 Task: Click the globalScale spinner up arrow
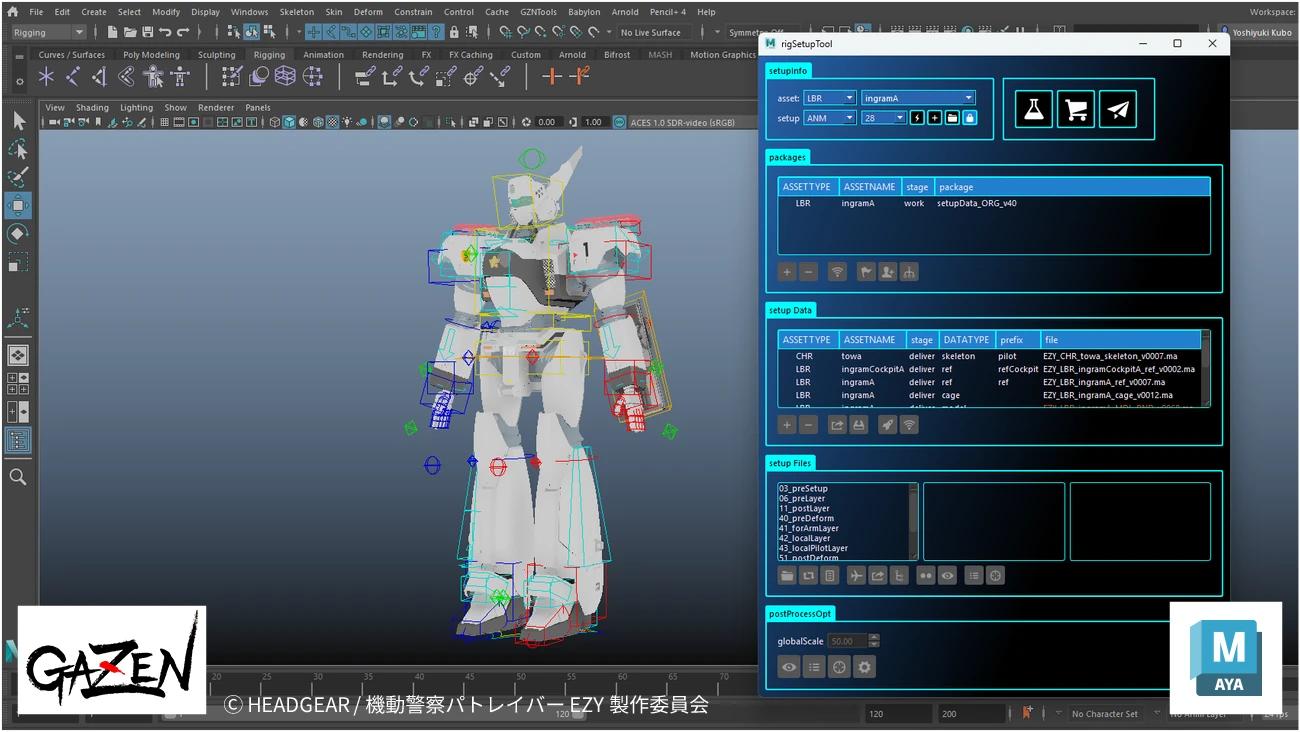pyautogui.click(x=874, y=638)
